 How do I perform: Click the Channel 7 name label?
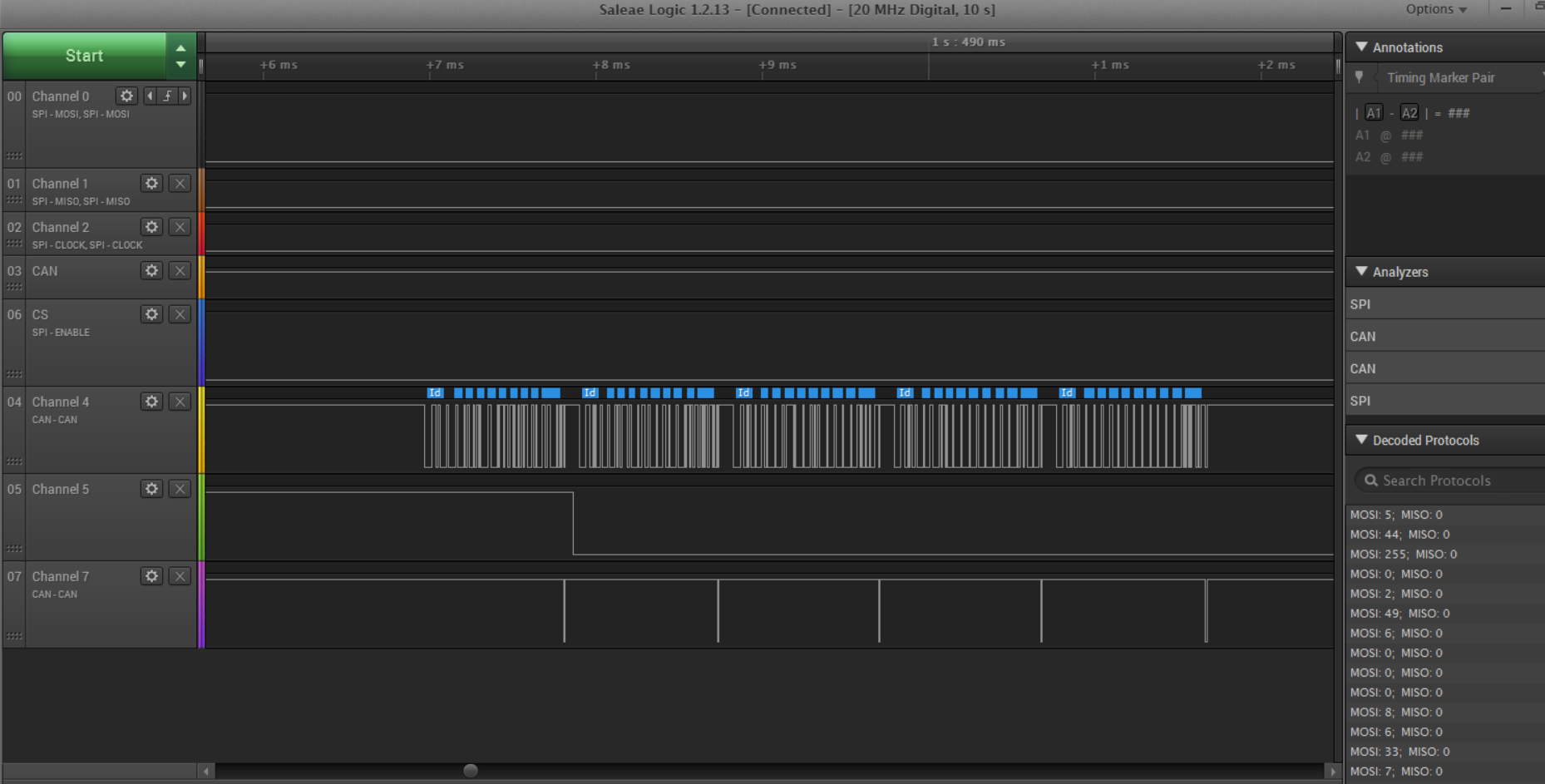(x=61, y=576)
